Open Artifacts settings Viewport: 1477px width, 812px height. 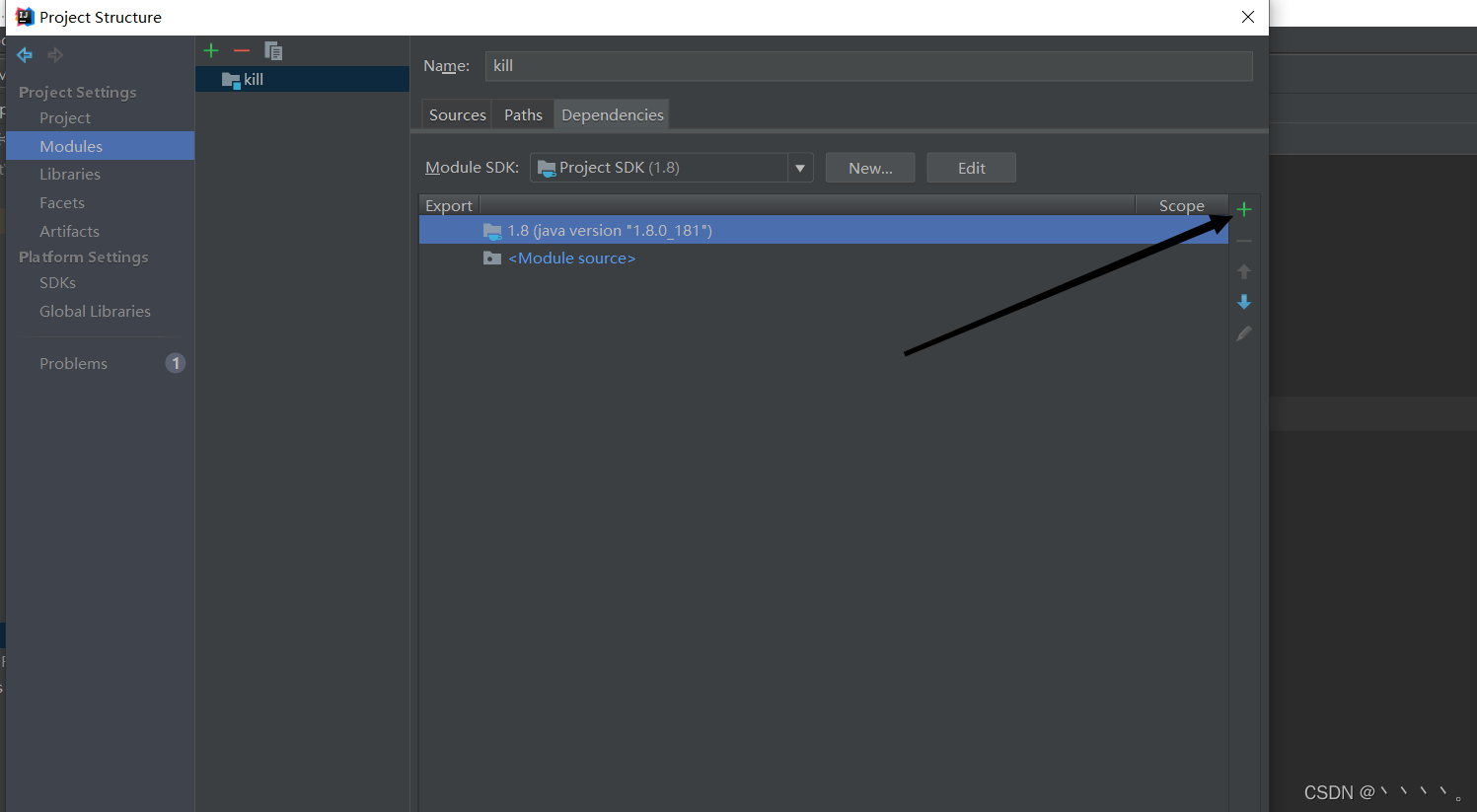pyautogui.click(x=69, y=231)
